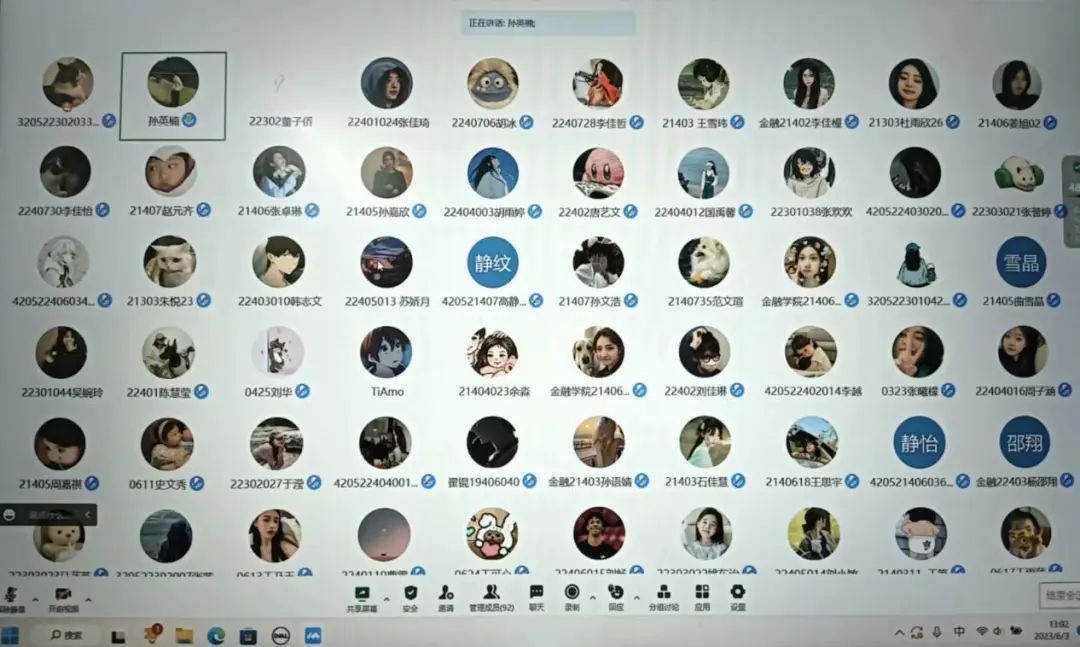The width and height of the screenshot is (1080, 647).
Task: Open the Security (安全) shield icon
Action: (410, 595)
